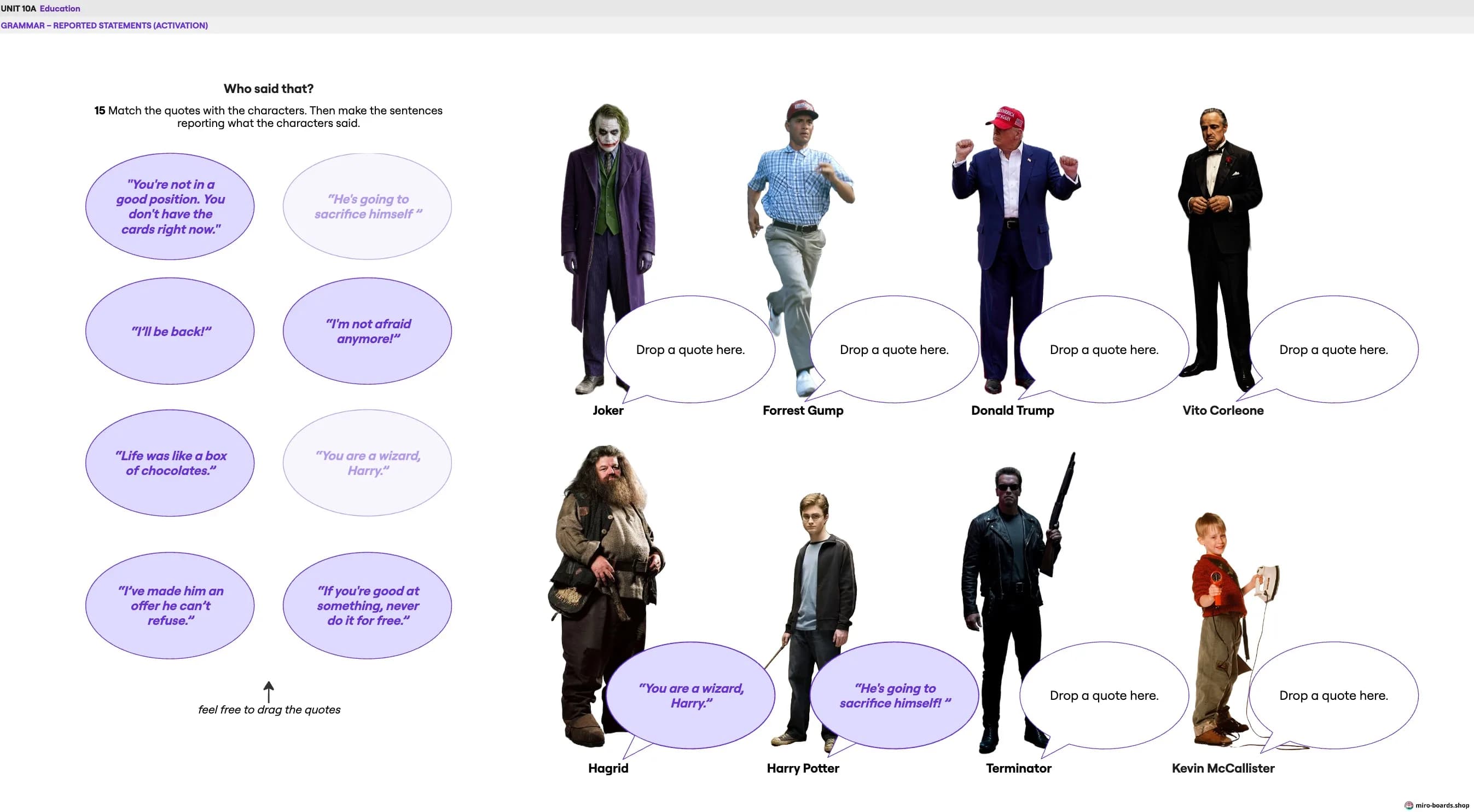Click Vito Corleone's "Drop a quote here" bubble
This screenshot has height=812, width=1474.
point(1333,350)
